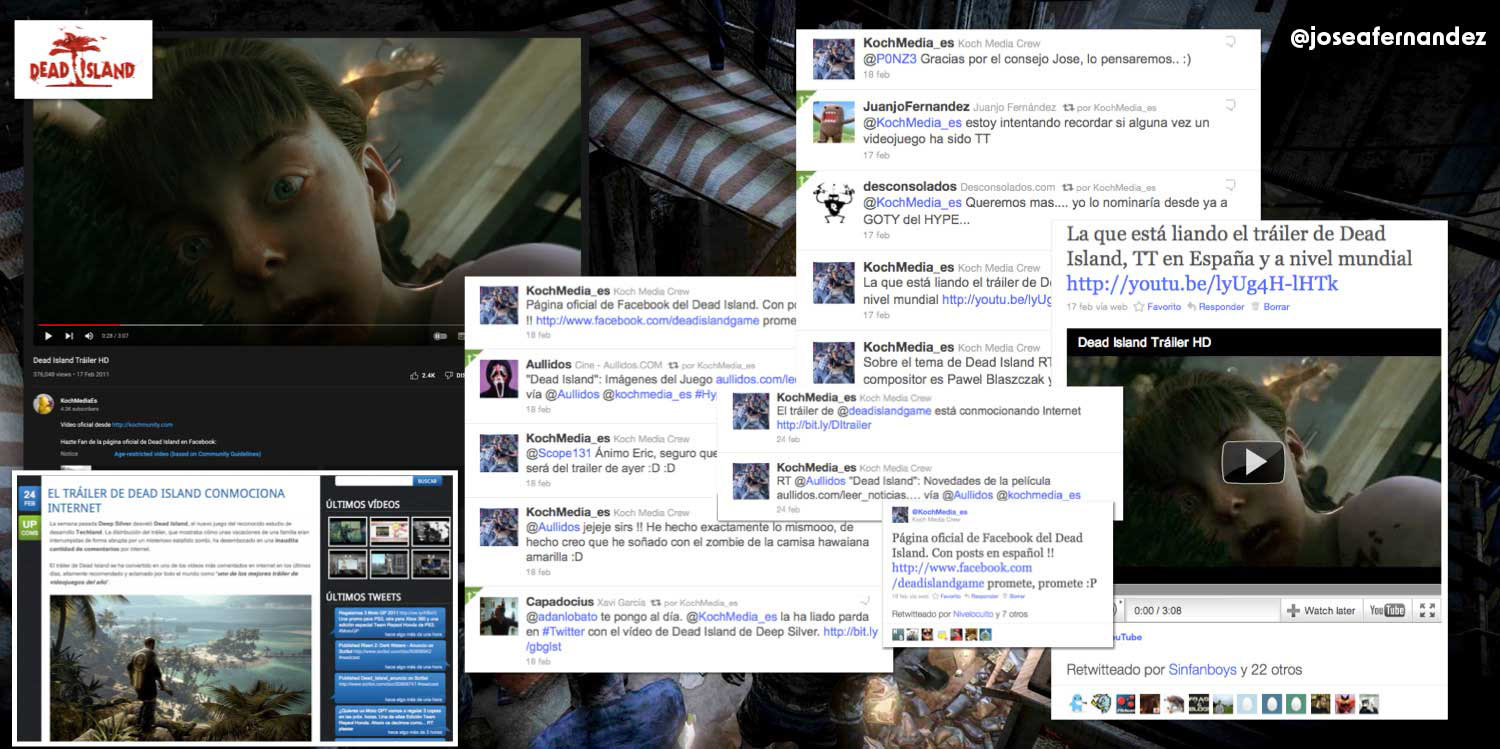This screenshot has height=749, width=1500.
Task: Enter fullscreen on embedded YouTube player
Action: coord(1427,610)
